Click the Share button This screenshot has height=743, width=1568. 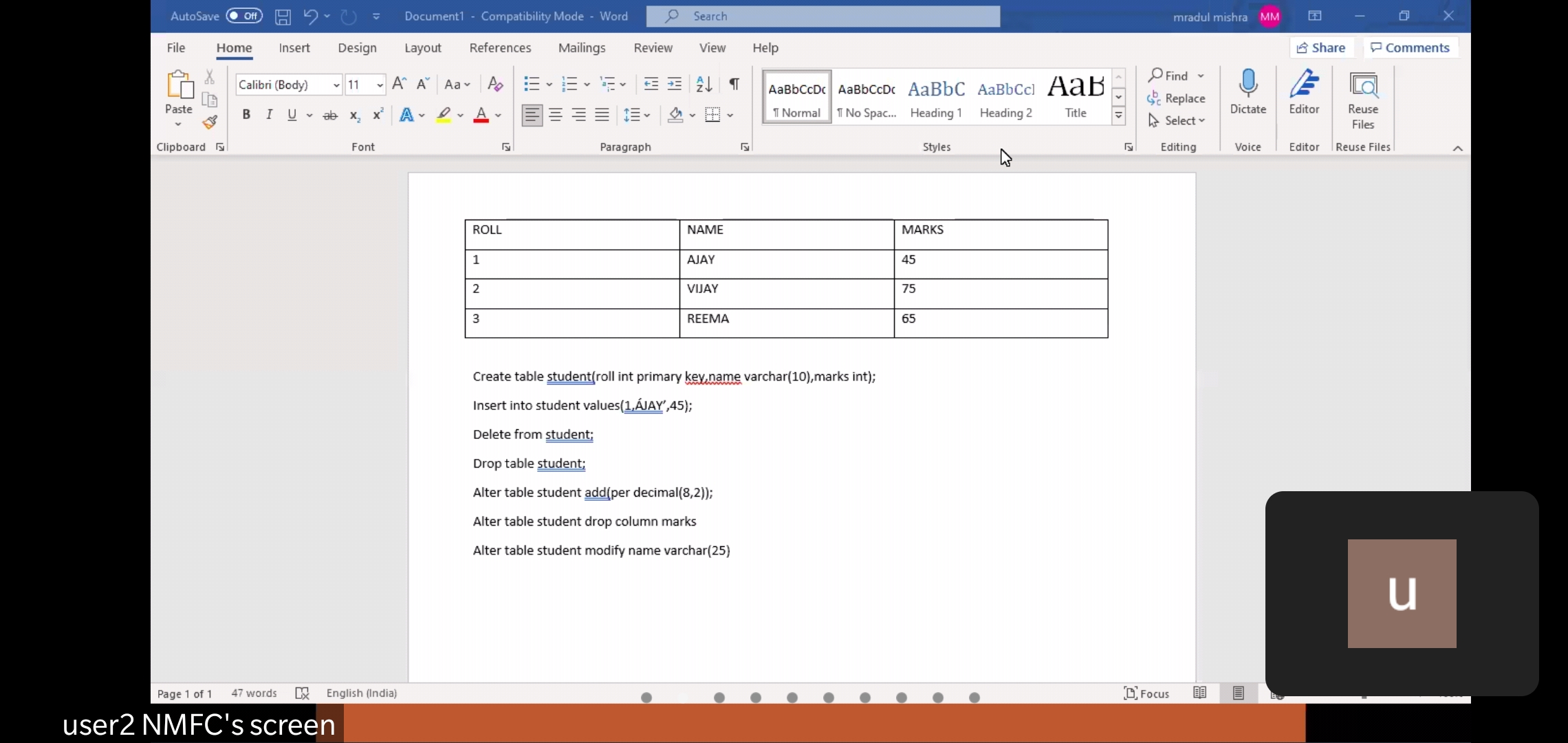click(1320, 47)
